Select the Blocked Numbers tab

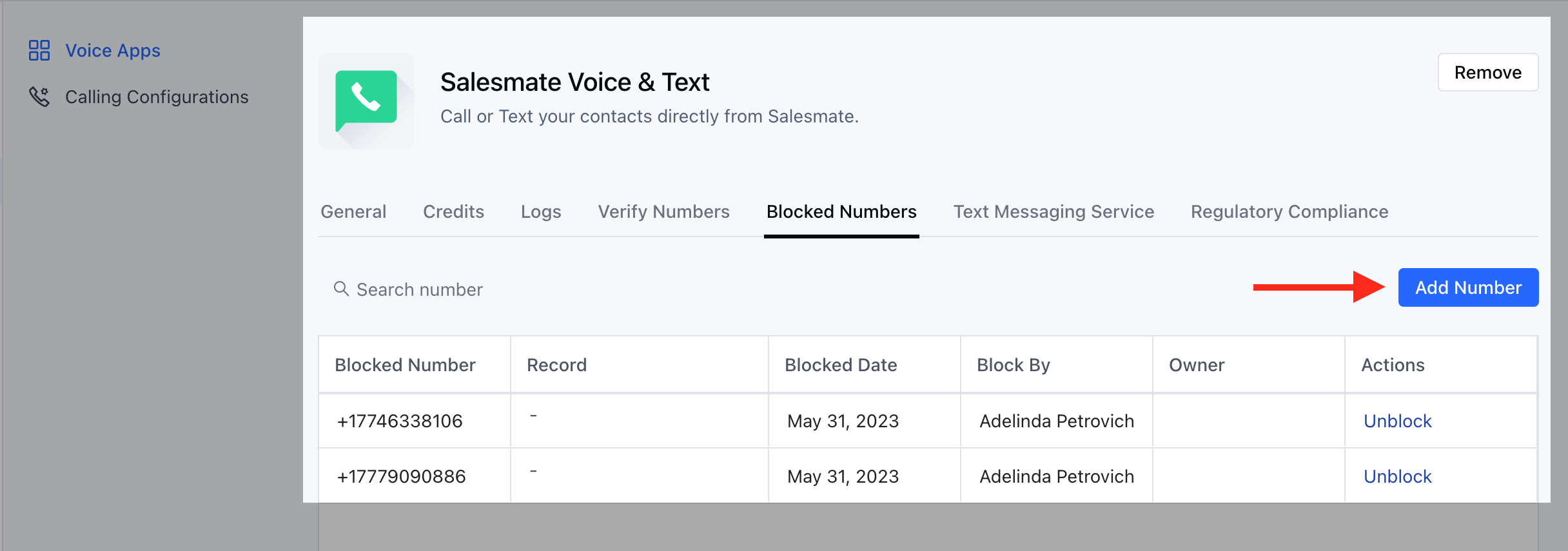(x=841, y=211)
